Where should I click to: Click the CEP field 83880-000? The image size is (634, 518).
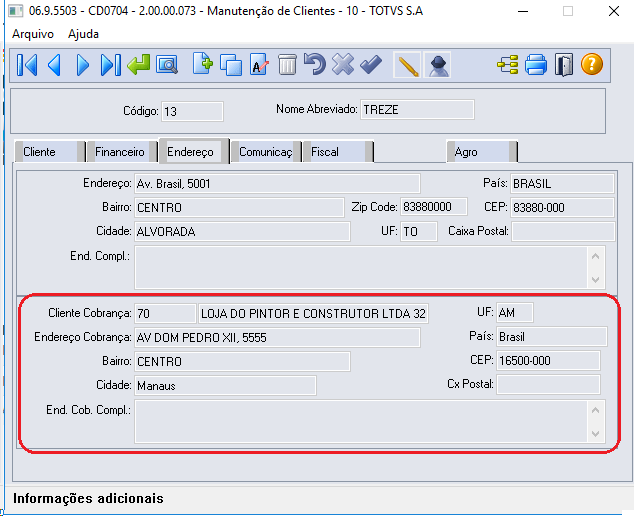click(x=562, y=207)
